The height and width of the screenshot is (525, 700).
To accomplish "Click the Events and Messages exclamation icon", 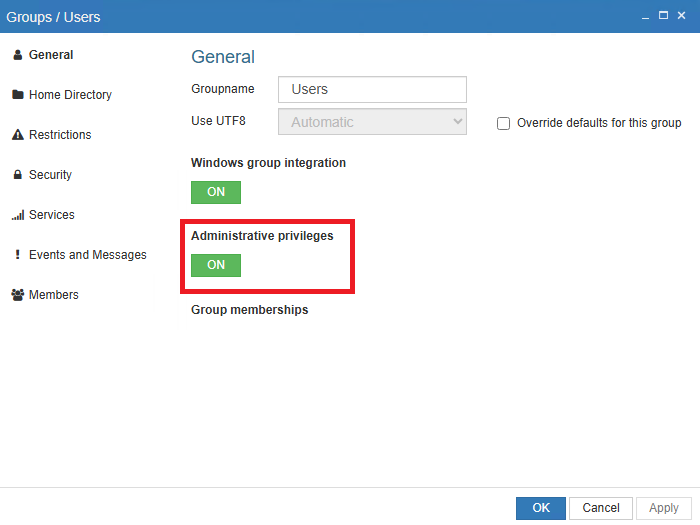I will click(x=17, y=255).
